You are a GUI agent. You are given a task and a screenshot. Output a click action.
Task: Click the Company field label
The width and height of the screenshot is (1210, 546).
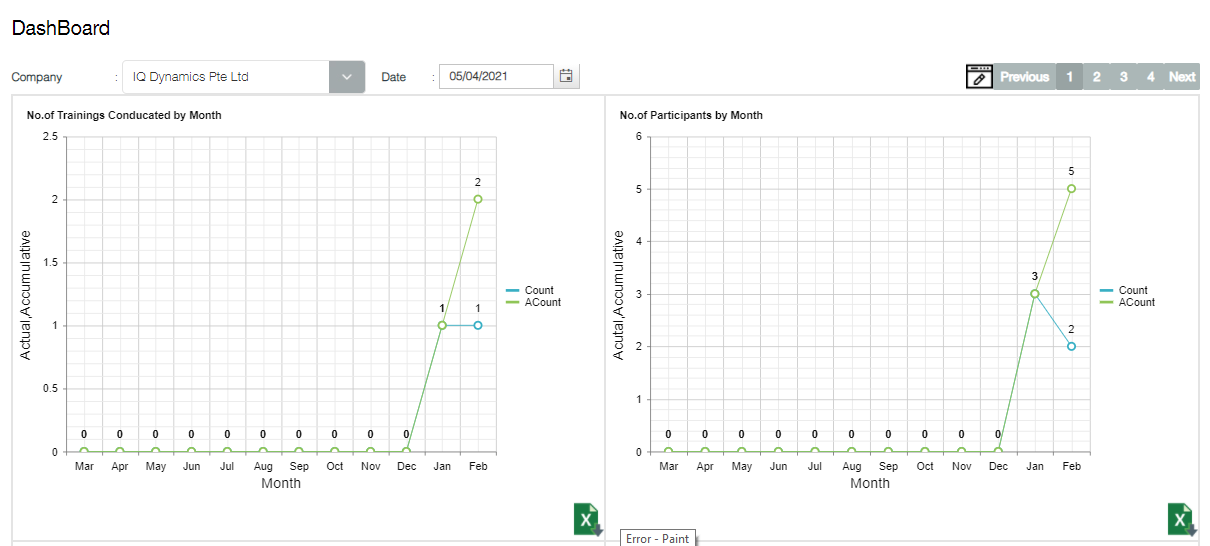tap(37, 77)
